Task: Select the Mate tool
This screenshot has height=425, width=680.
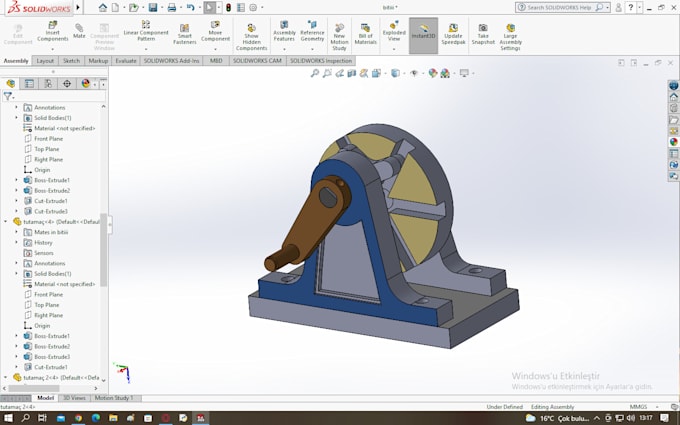Action: click(x=79, y=32)
